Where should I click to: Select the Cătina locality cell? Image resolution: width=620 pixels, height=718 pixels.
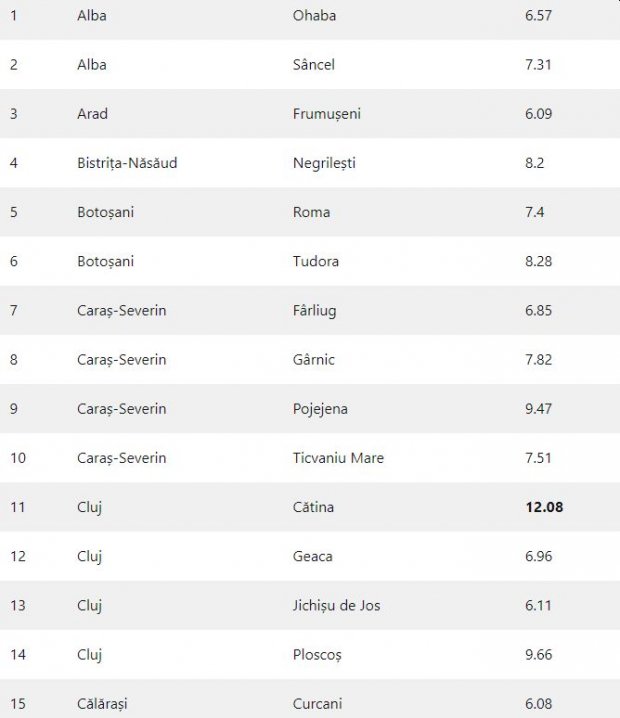coord(313,507)
